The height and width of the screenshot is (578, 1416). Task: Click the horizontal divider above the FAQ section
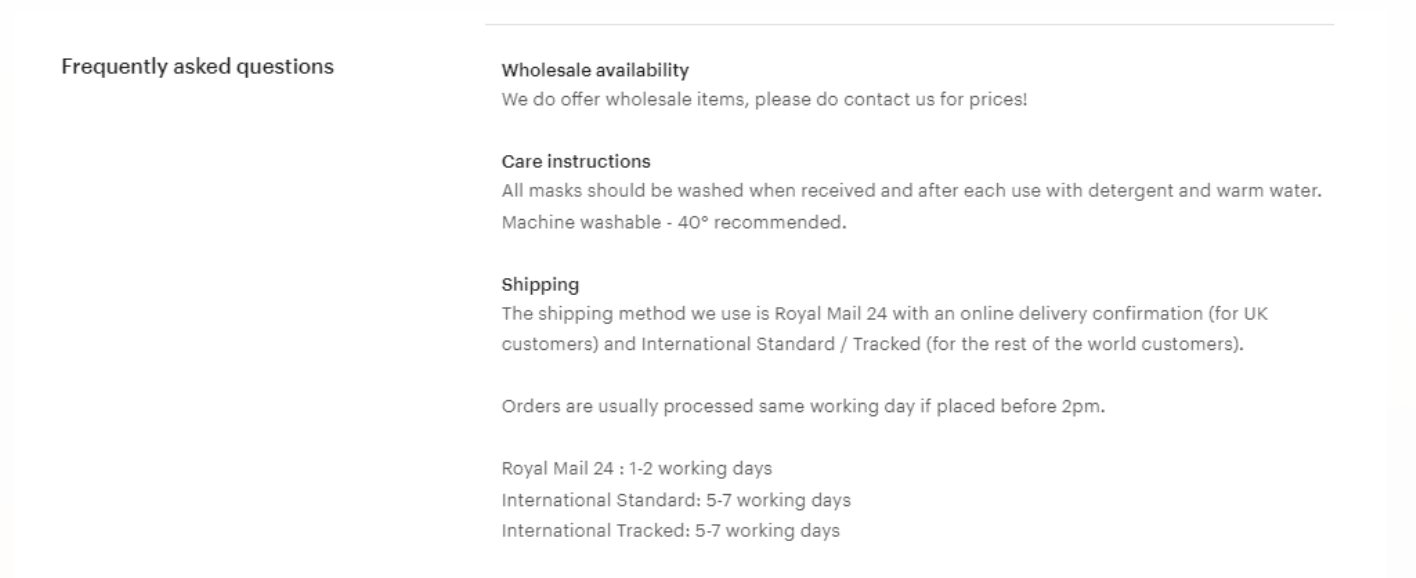point(909,25)
